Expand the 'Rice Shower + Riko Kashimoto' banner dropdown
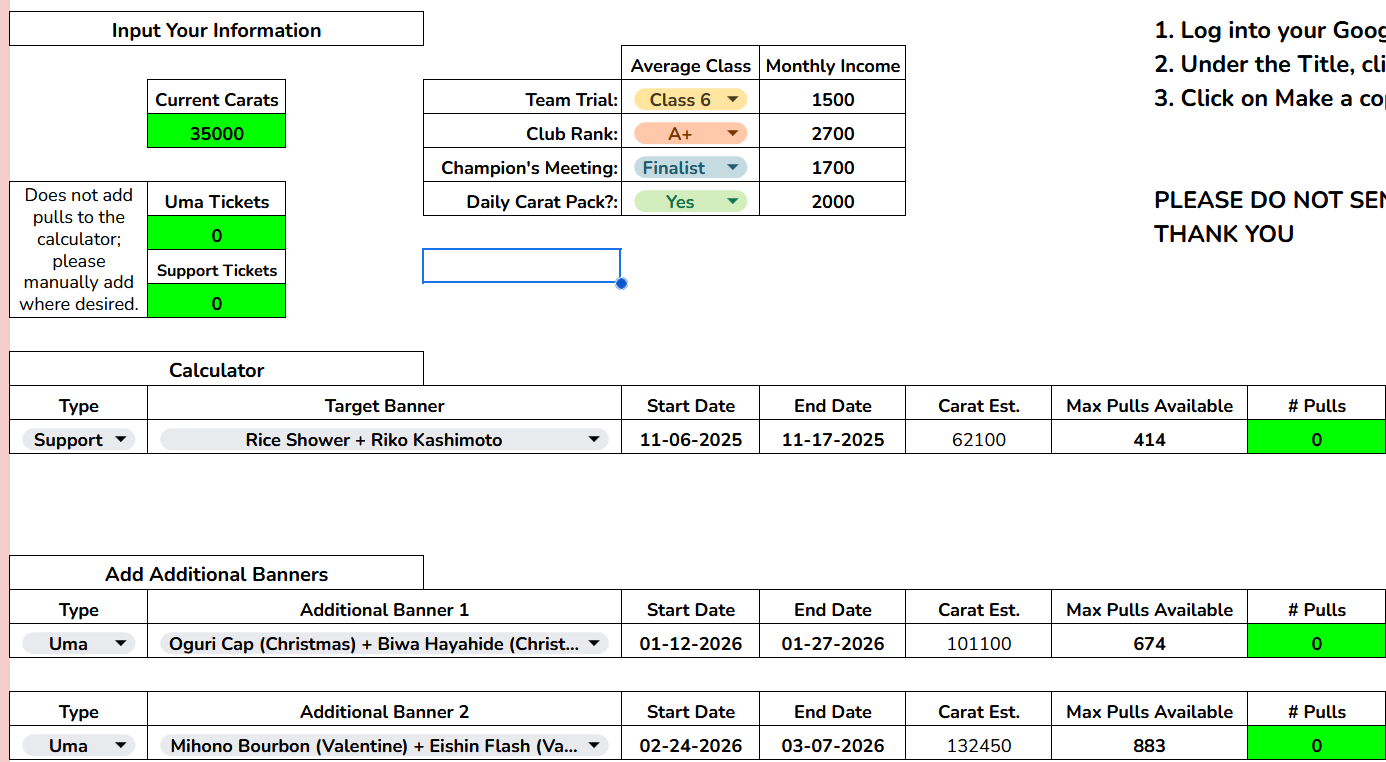 pos(384,440)
